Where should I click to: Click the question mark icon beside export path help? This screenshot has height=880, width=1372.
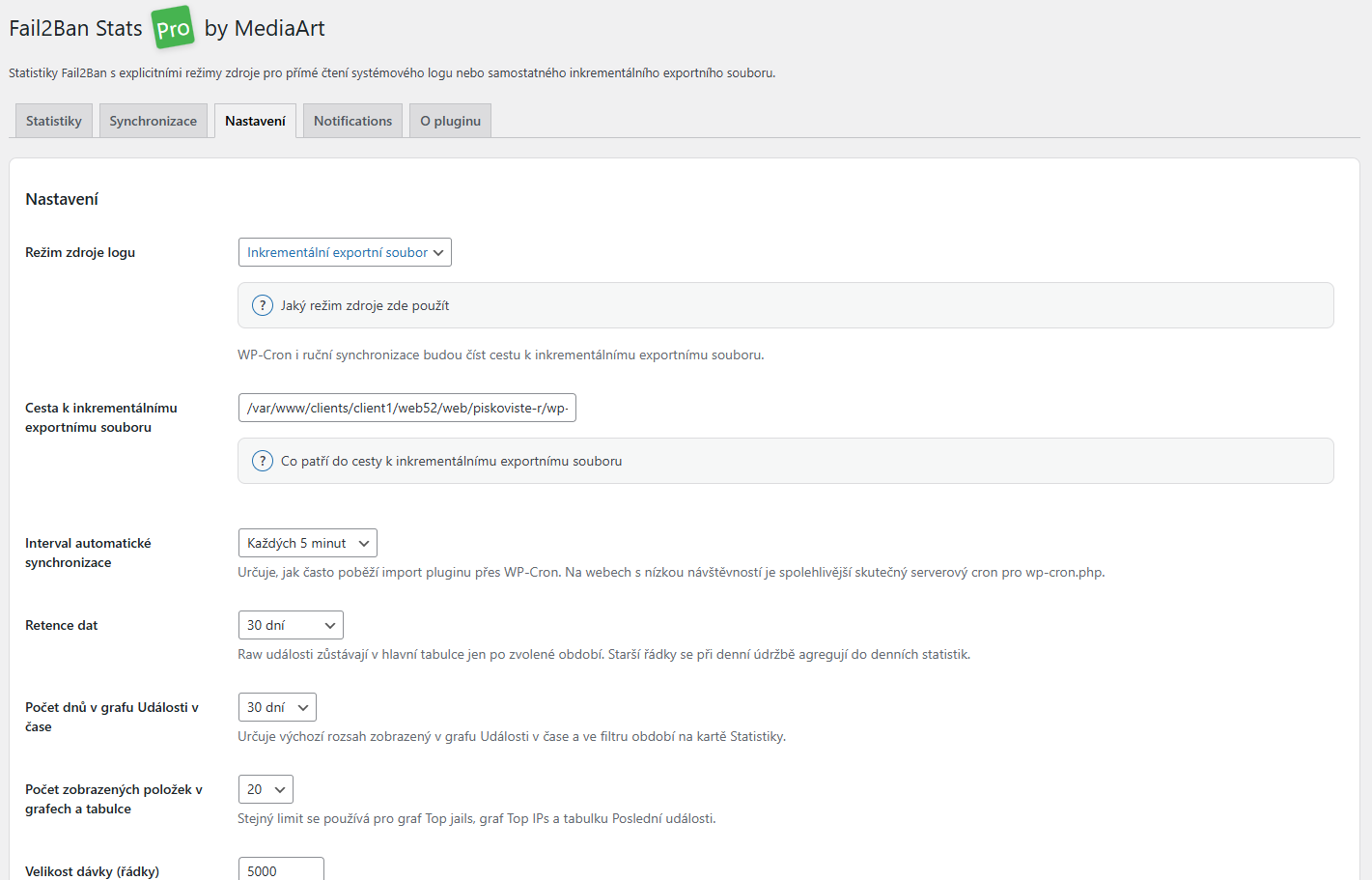(x=263, y=461)
